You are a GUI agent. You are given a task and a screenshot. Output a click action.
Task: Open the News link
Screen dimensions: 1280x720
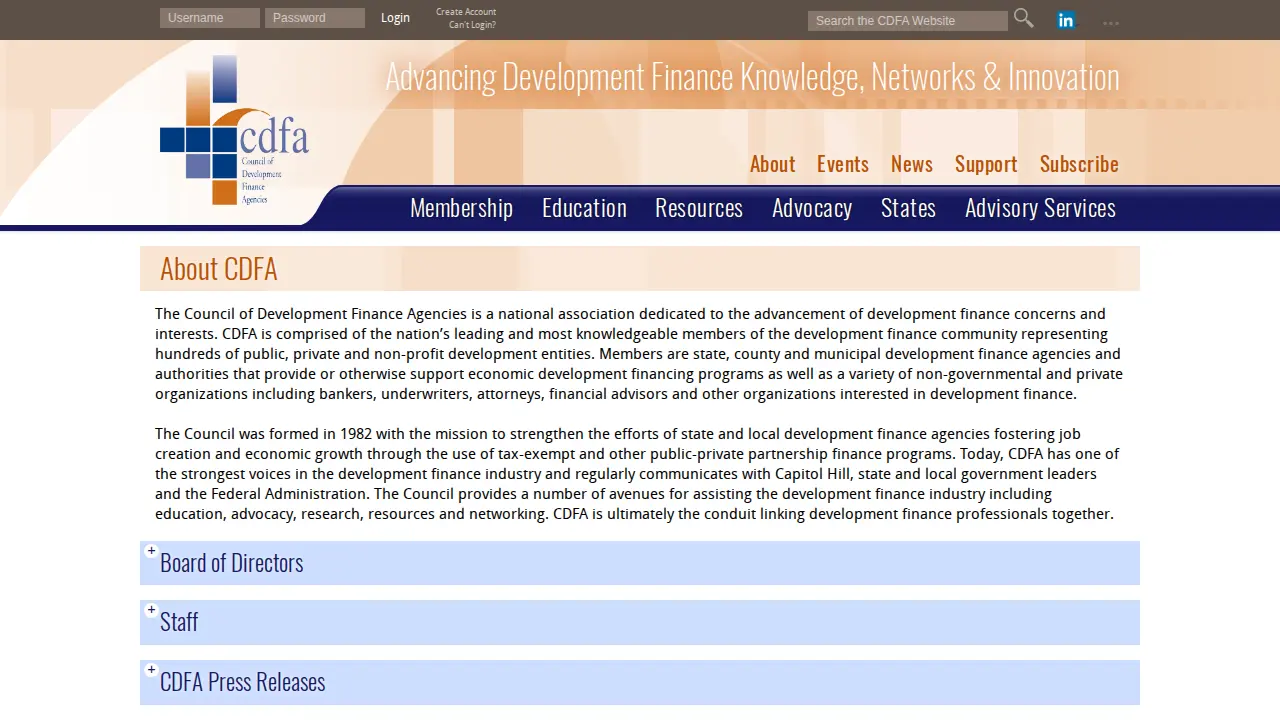tap(912, 164)
